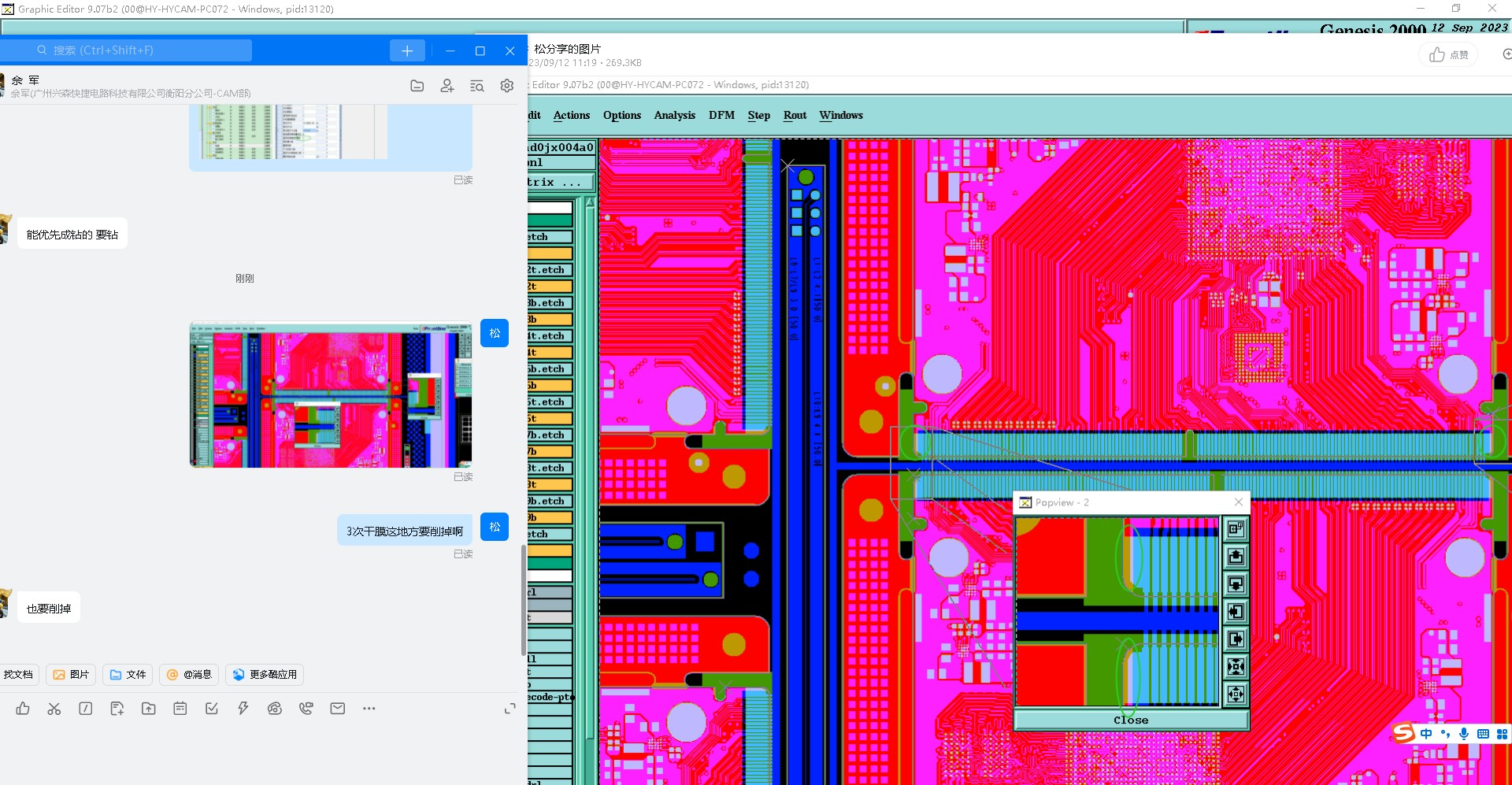Pan Popview left with the left-arrow icon
The width and height of the screenshot is (1512, 785).
point(1236,612)
